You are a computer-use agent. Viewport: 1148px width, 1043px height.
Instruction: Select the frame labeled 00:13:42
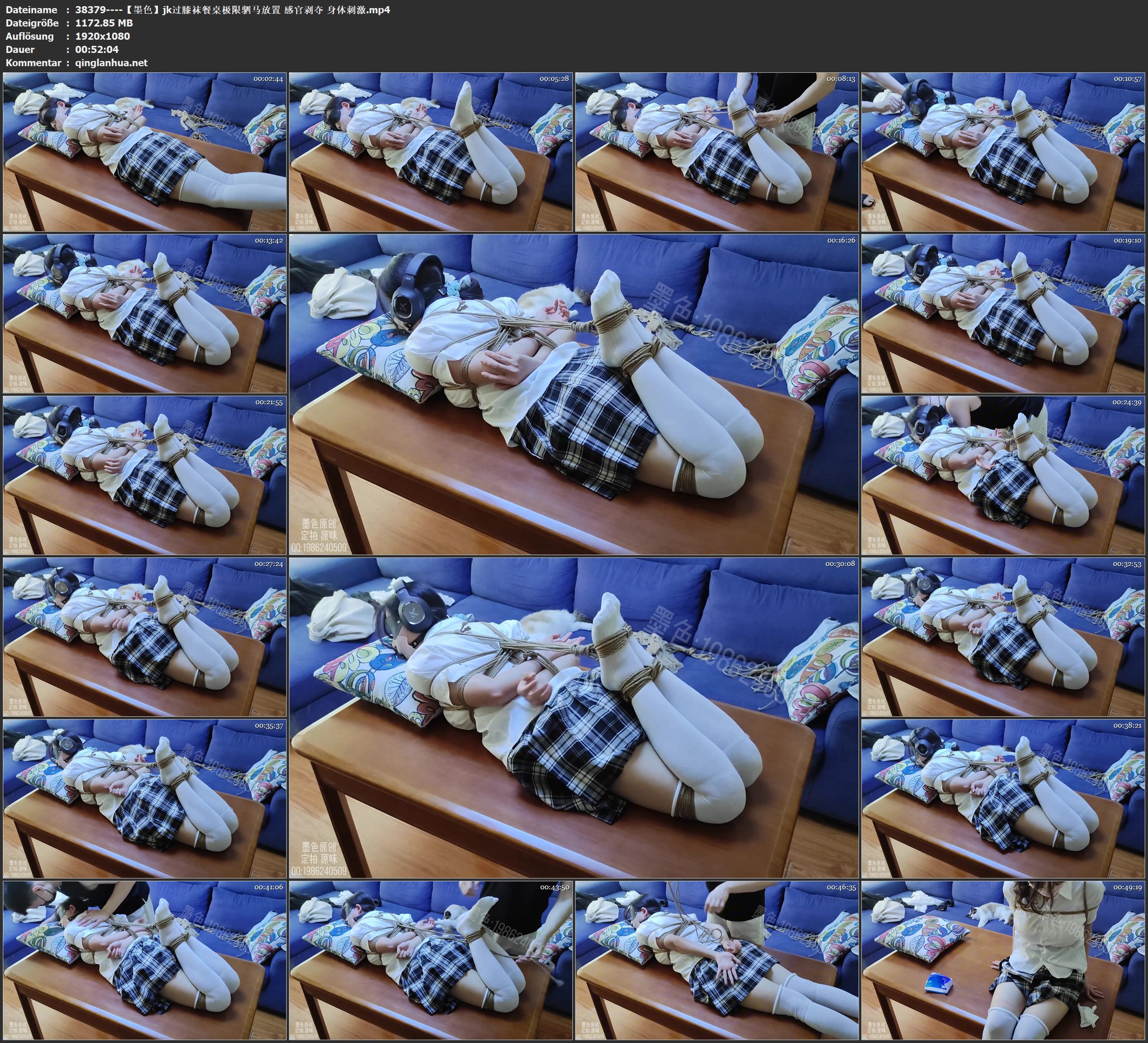[x=145, y=313]
